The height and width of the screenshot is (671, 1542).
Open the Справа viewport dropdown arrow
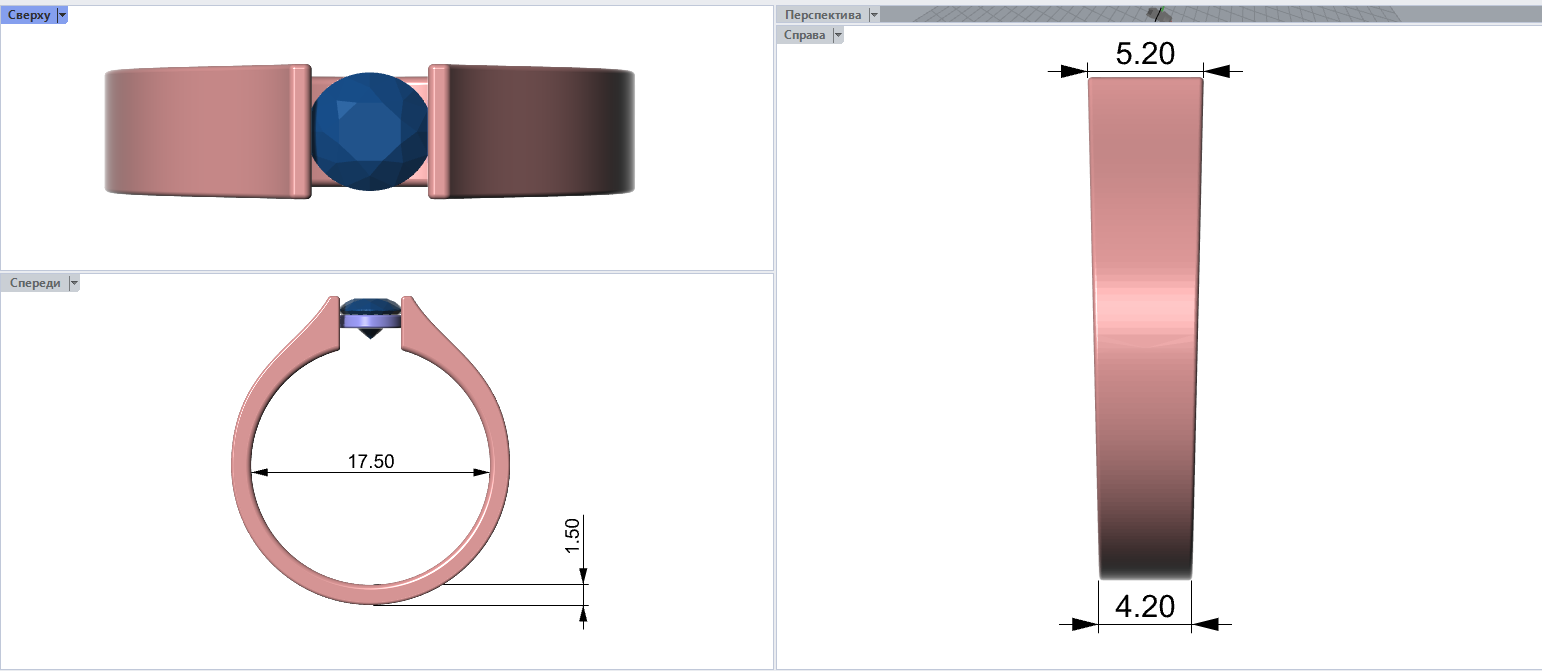(838, 35)
